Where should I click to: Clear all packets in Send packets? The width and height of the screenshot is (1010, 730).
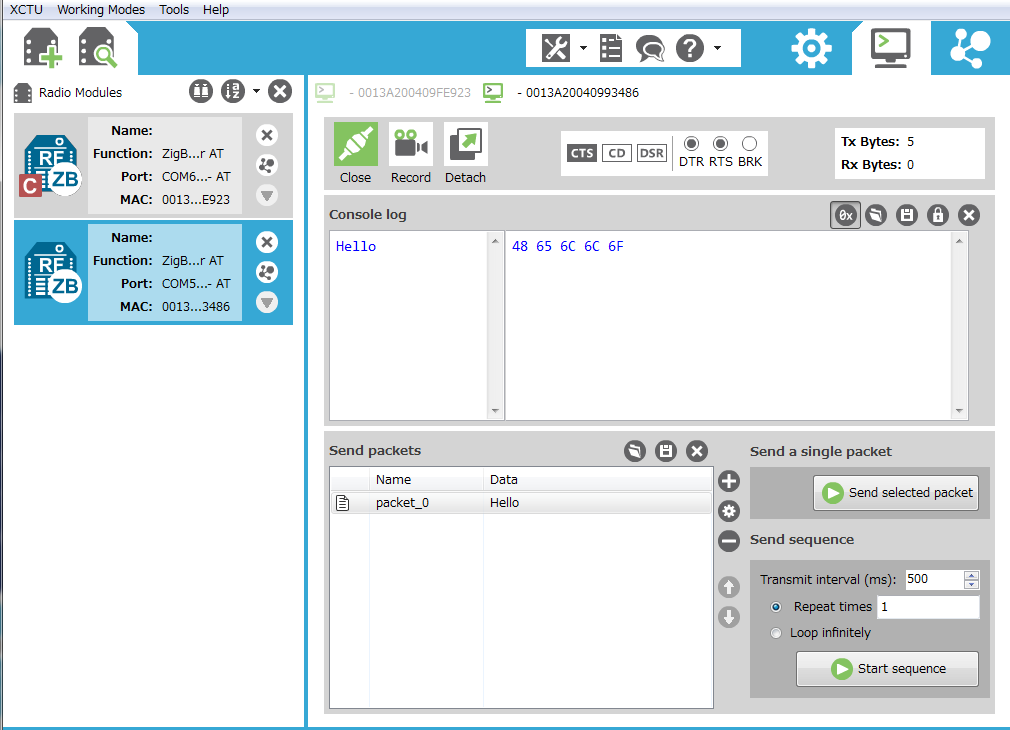point(696,451)
